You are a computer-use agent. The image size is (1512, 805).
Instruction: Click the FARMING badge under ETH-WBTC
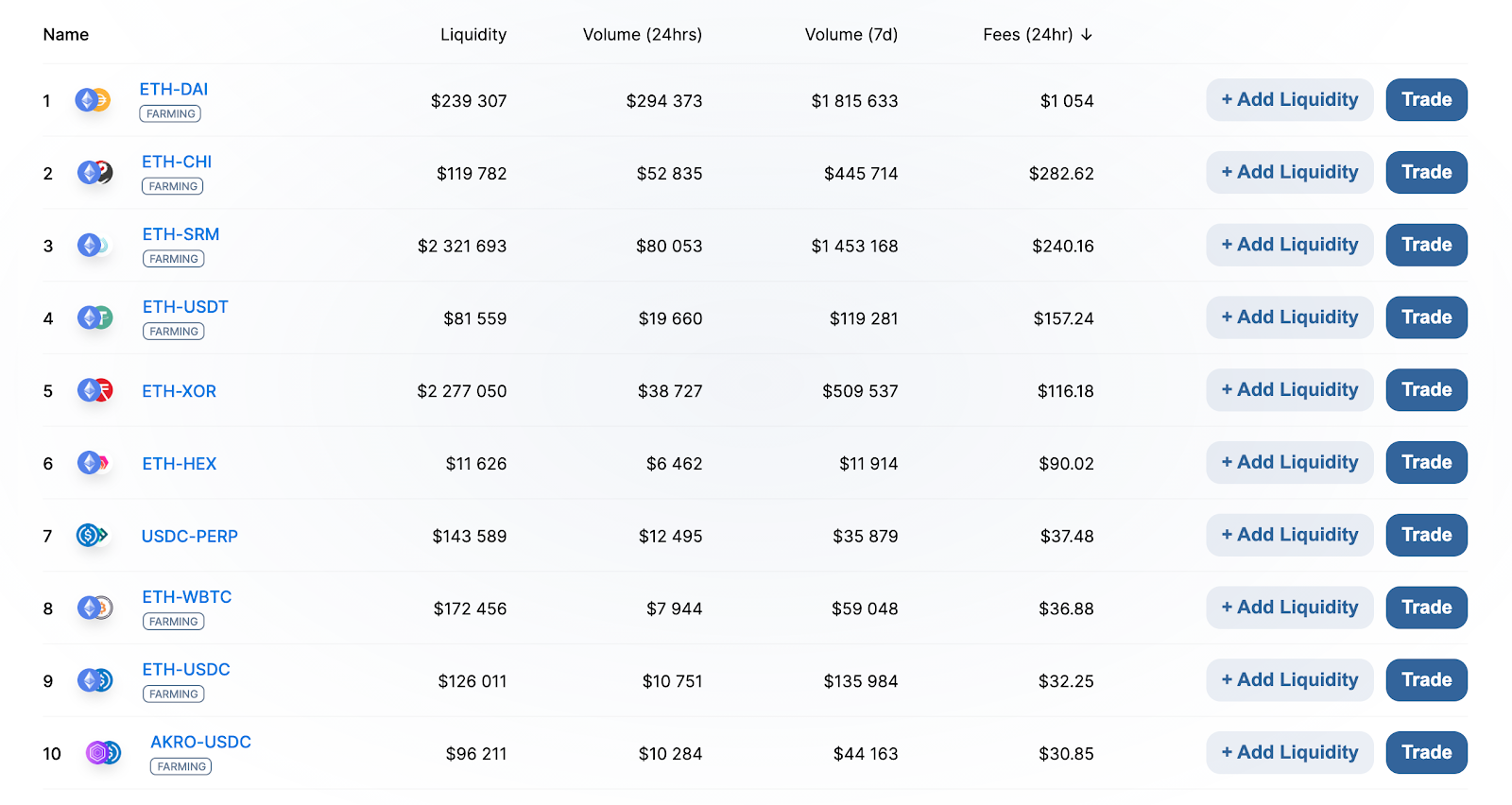tap(174, 622)
